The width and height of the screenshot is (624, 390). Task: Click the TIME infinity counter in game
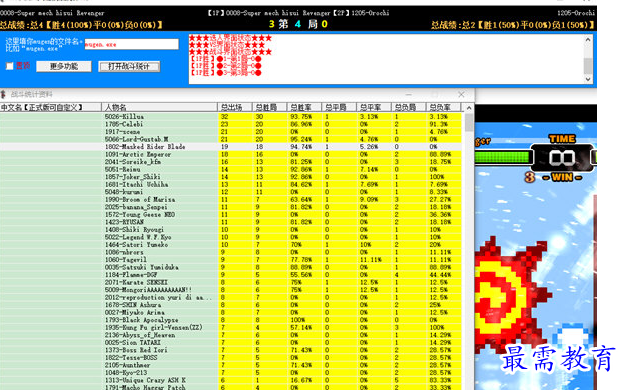click(562, 158)
